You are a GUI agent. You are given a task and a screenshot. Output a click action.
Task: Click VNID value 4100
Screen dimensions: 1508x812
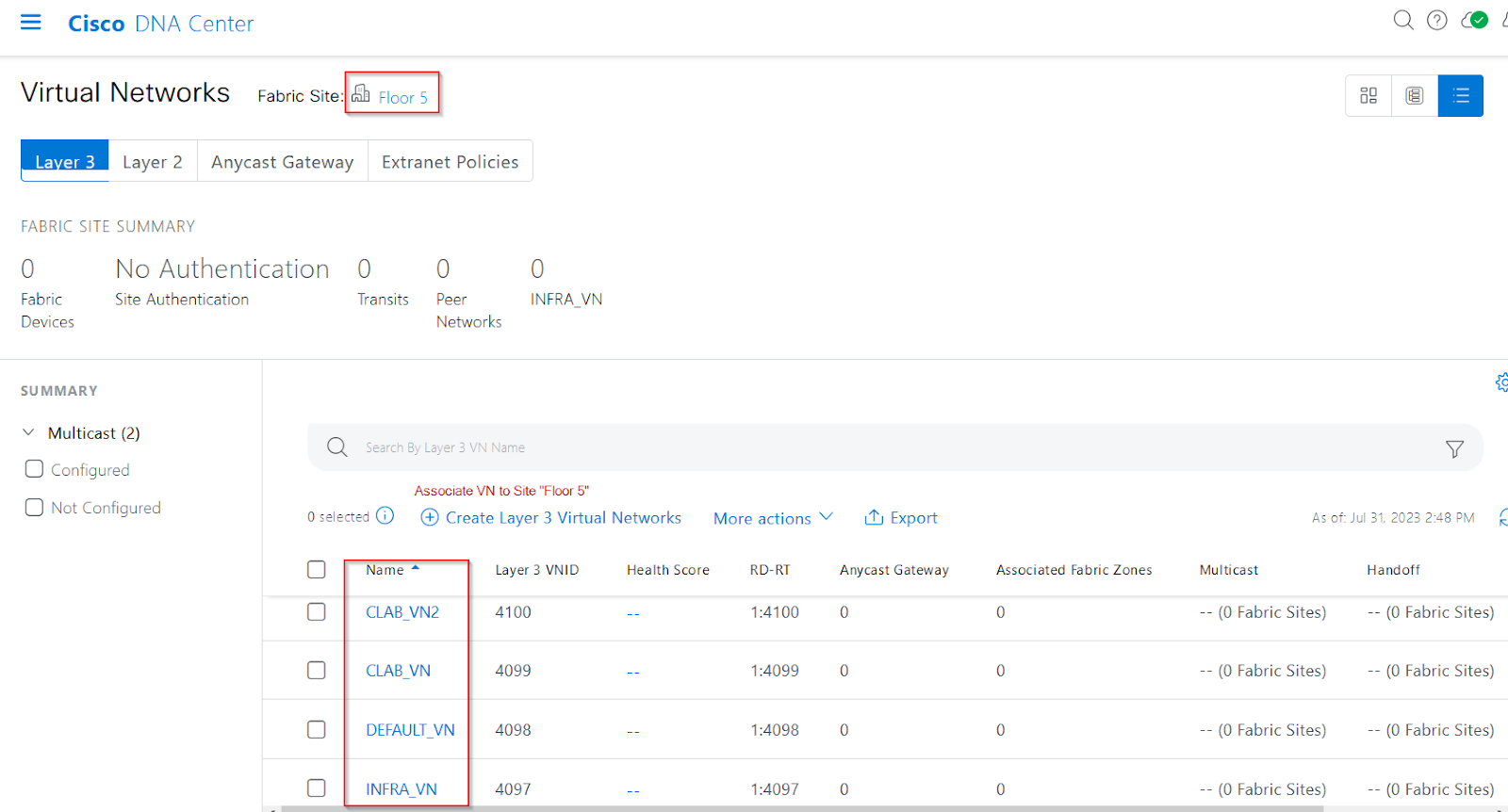pyautogui.click(x=513, y=611)
